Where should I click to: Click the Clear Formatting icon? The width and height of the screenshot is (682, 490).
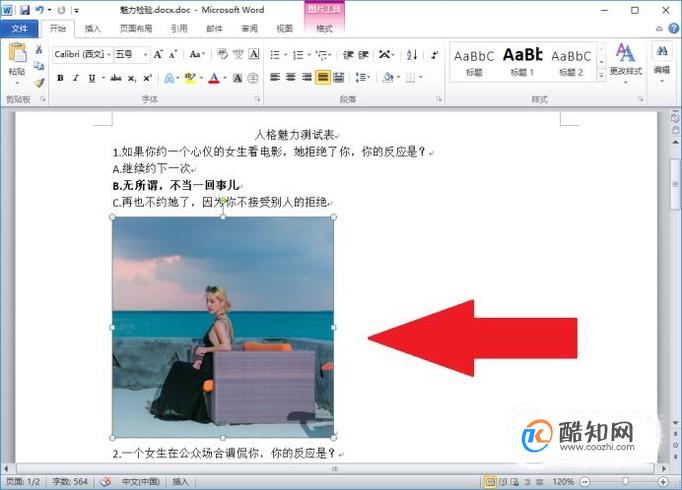click(222, 54)
